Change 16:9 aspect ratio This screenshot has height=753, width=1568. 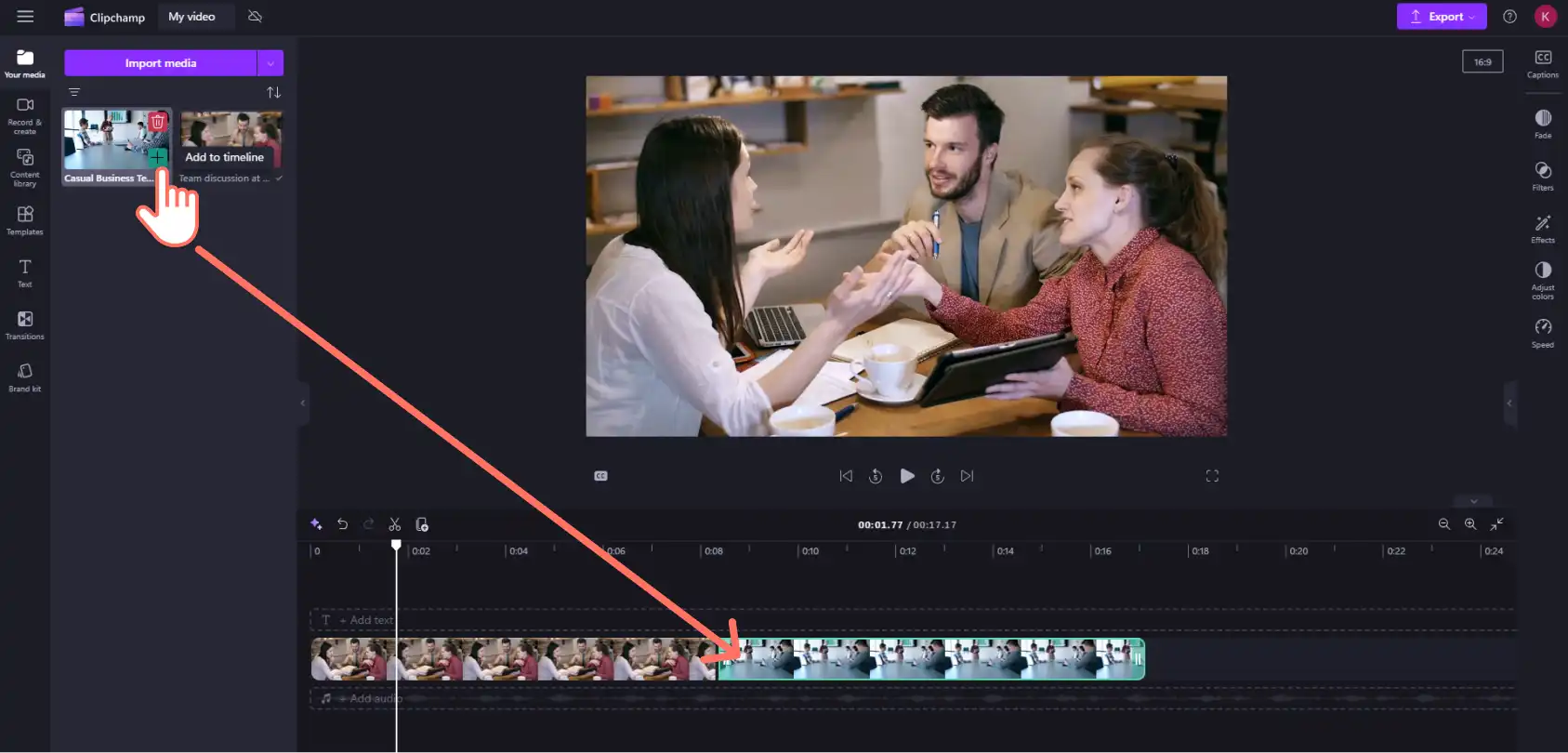(x=1482, y=62)
